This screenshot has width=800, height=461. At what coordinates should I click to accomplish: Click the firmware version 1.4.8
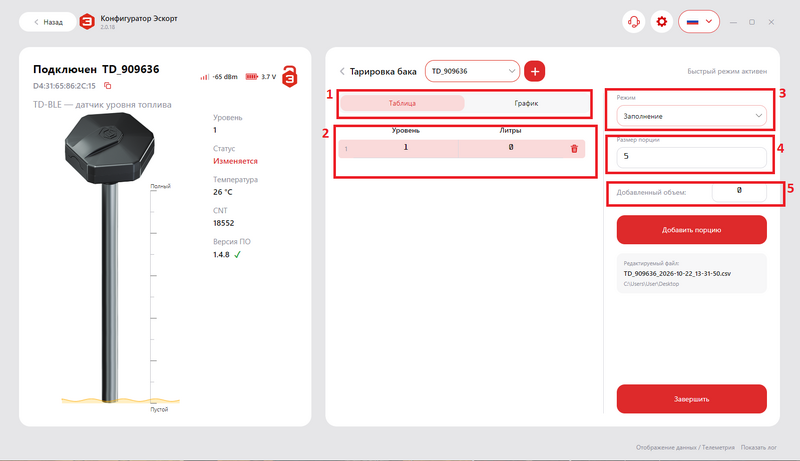[x=221, y=254]
